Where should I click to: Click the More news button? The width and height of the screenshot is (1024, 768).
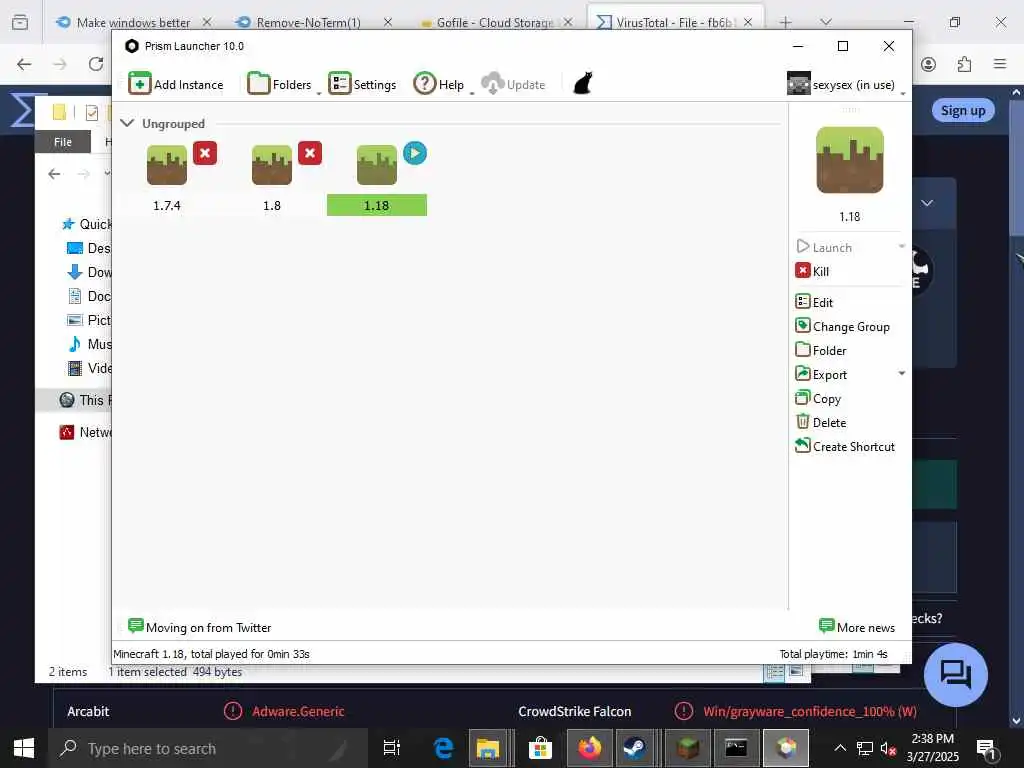coord(857,627)
